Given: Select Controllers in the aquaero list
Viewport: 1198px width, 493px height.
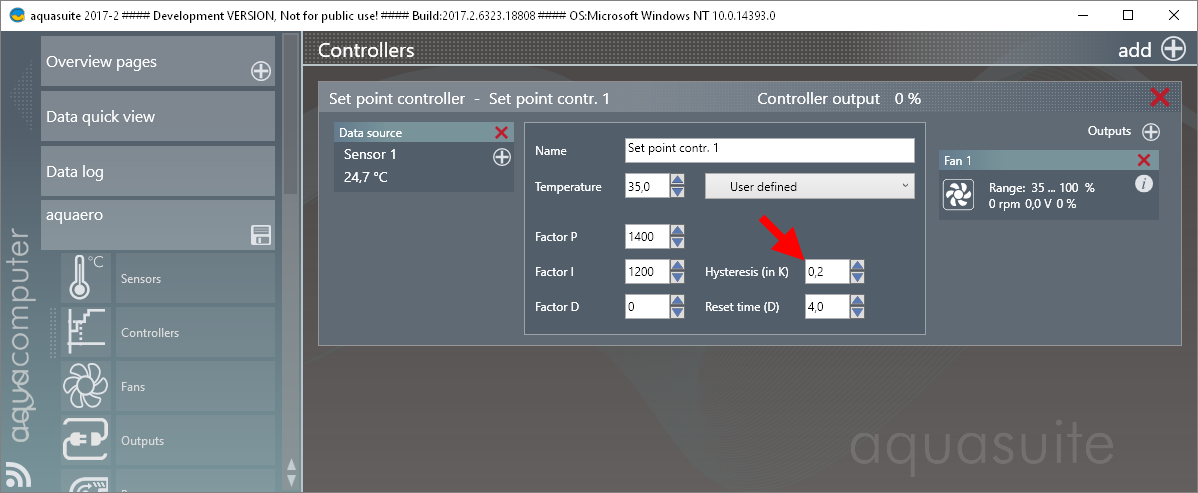Looking at the screenshot, I should (194, 332).
